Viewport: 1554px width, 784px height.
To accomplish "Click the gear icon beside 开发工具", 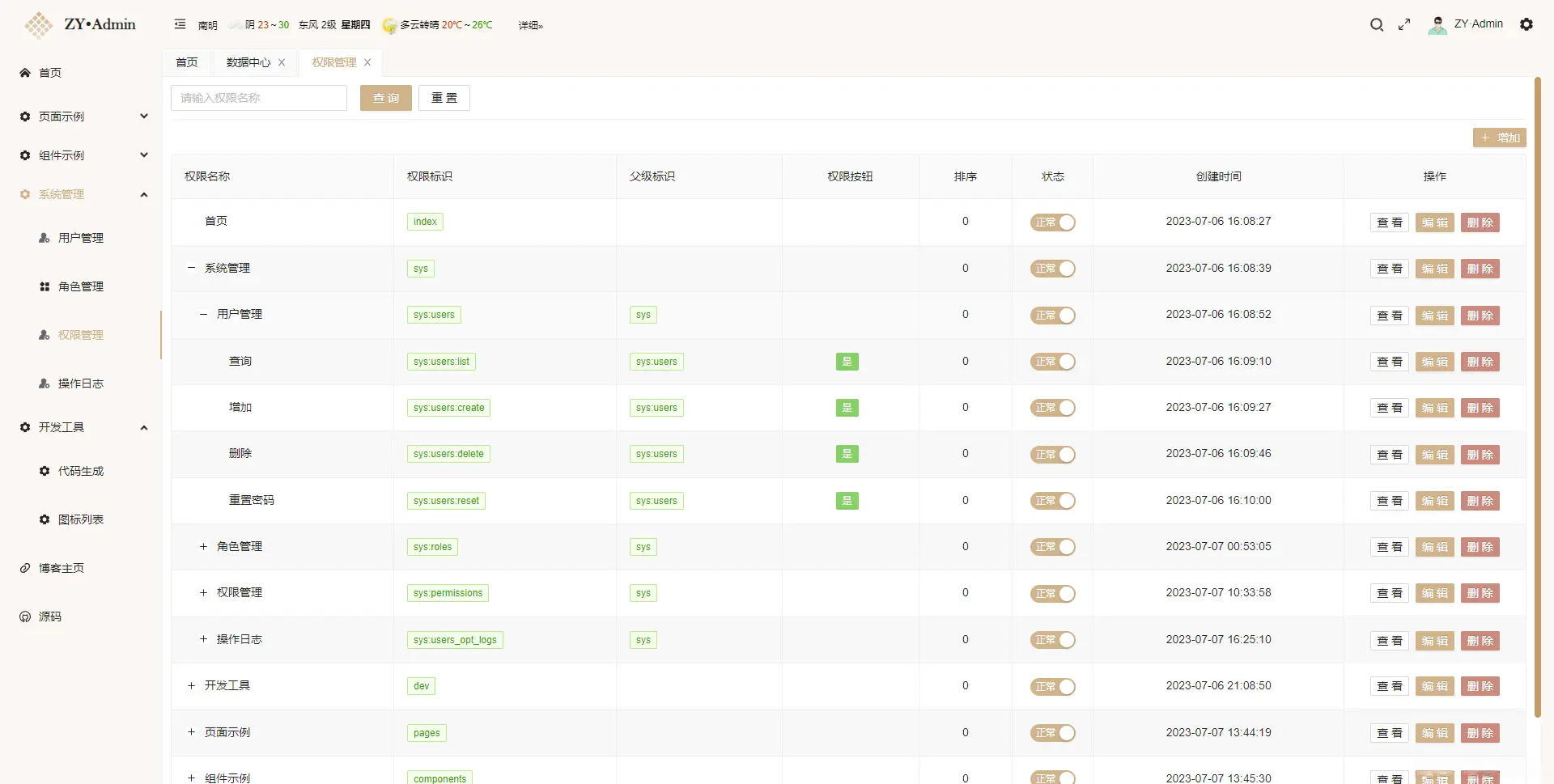I will (25, 427).
